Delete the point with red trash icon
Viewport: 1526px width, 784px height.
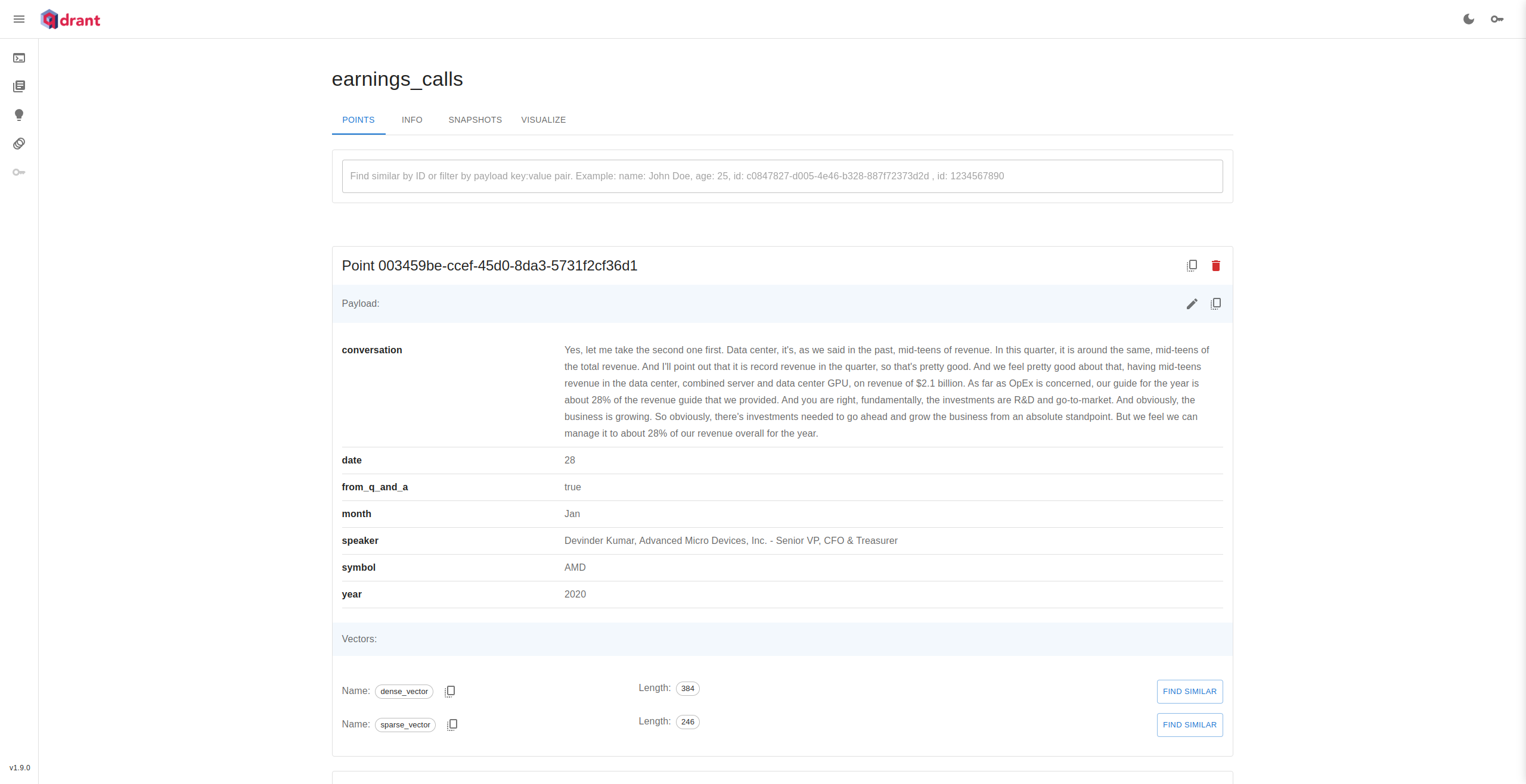point(1216,266)
